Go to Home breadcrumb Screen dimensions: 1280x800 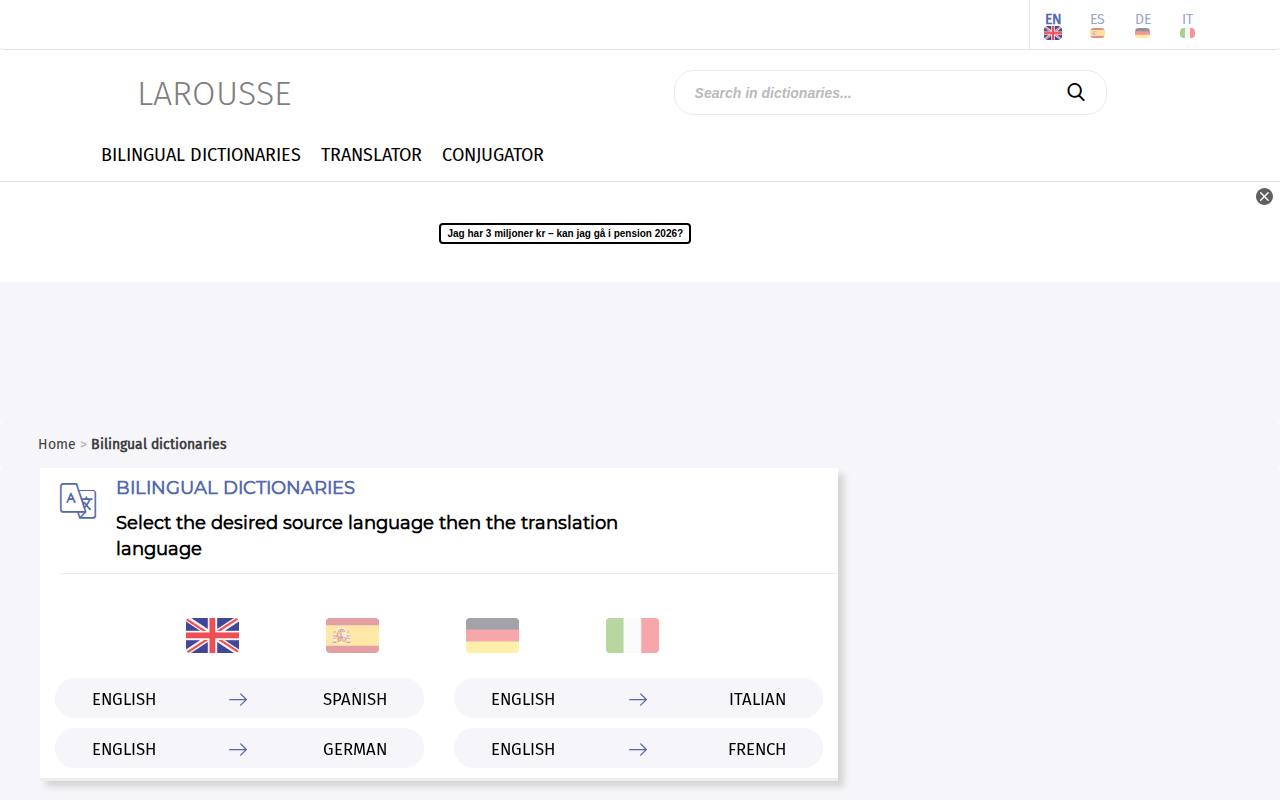[x=56, y=444]
